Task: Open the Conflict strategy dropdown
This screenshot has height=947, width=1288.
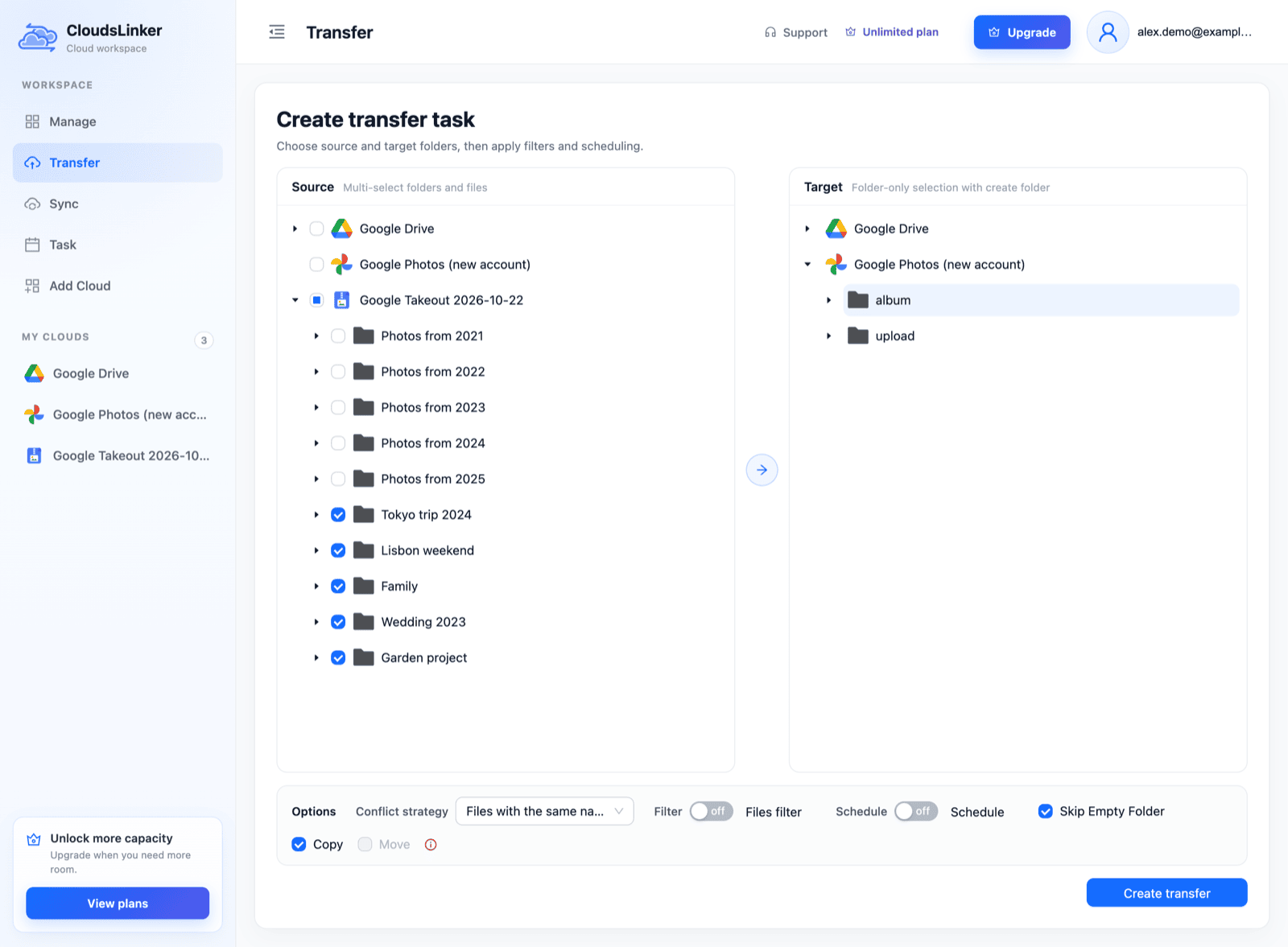Action: [545, 811]
